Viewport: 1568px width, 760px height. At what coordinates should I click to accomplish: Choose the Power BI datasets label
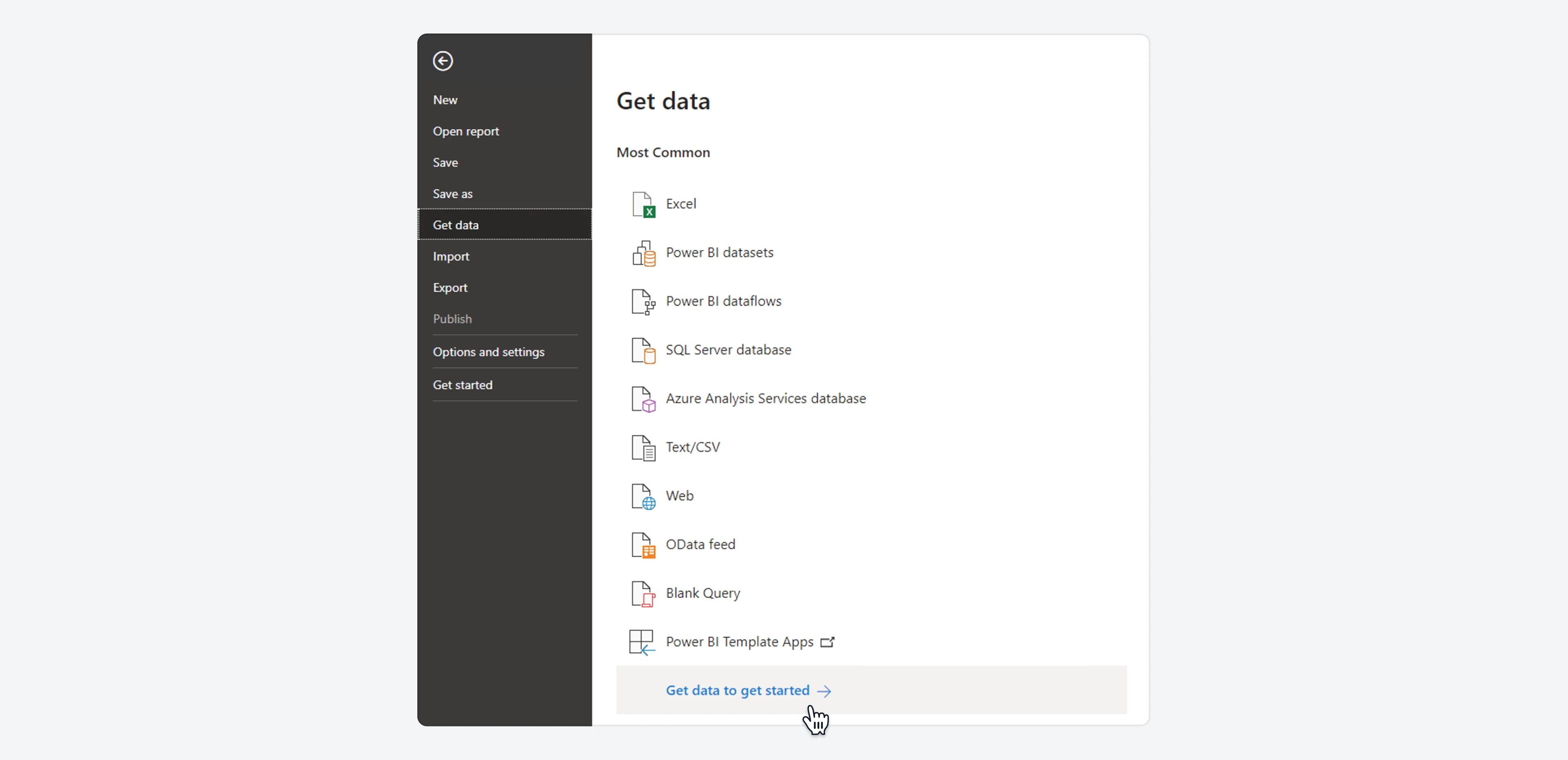719,253
